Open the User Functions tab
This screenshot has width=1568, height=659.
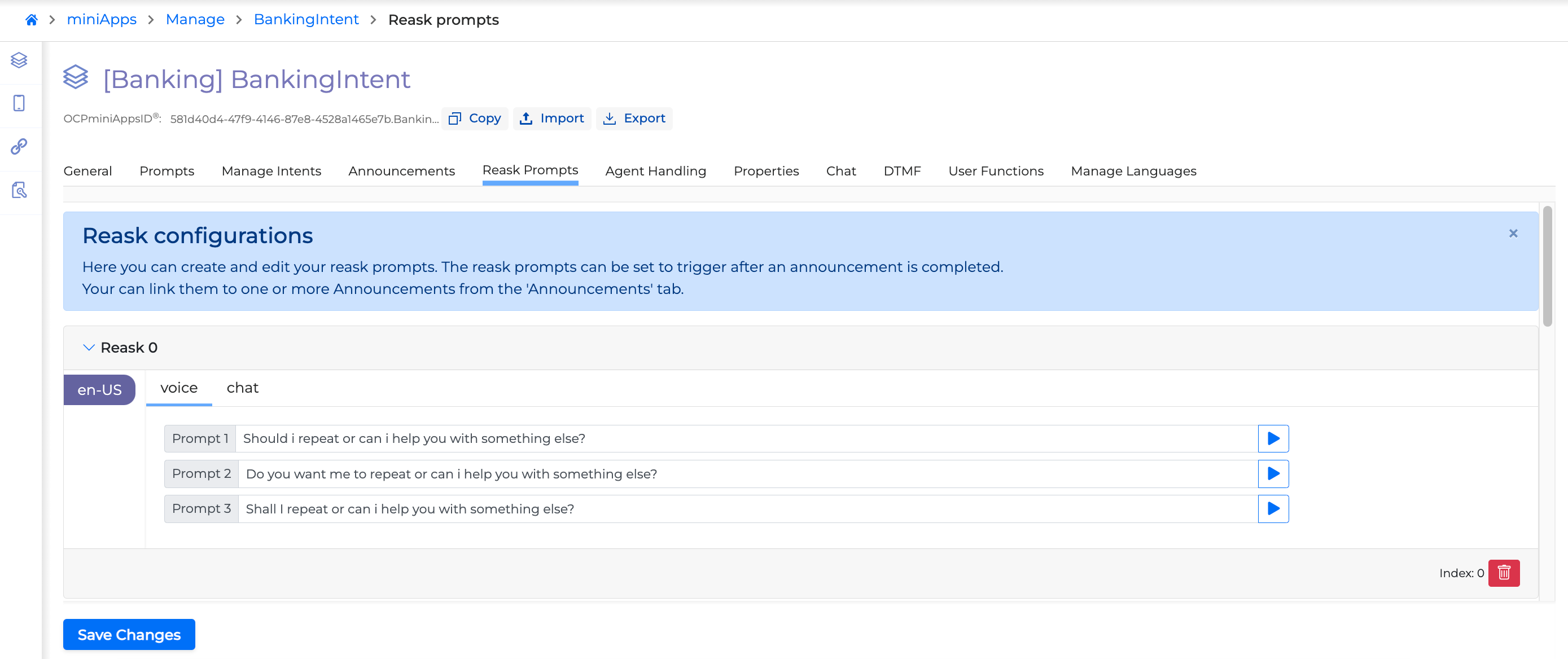click(996, 171)
